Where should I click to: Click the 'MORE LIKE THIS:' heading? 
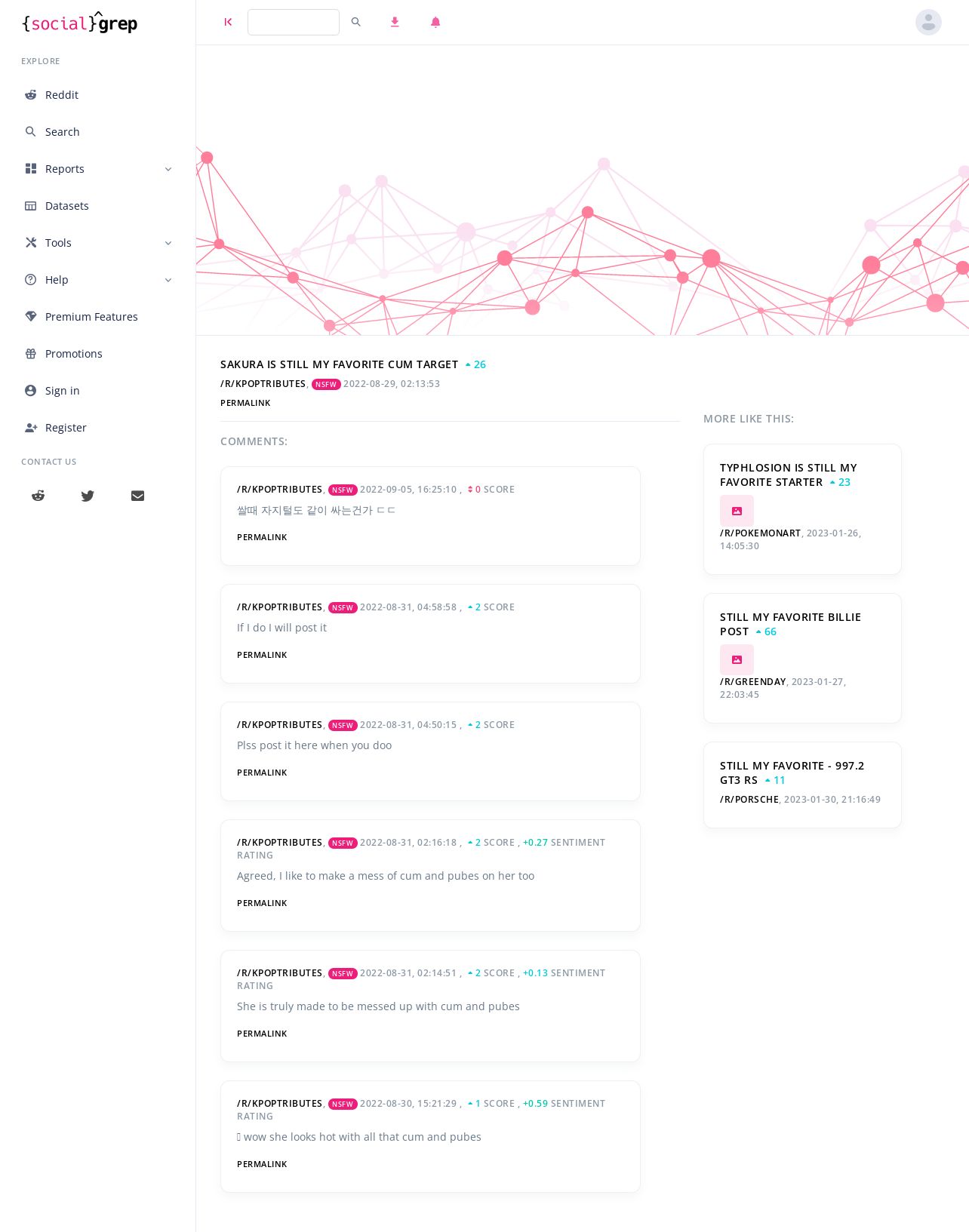749,419
